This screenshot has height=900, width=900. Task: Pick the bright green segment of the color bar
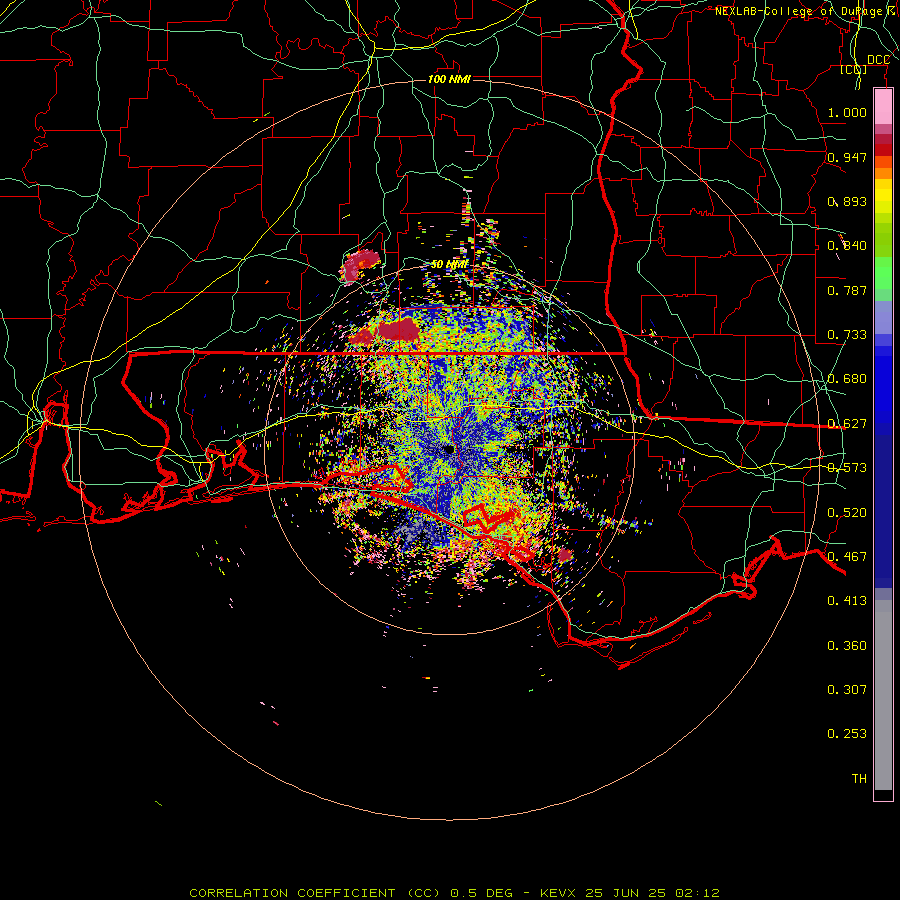pyautogui.click(x=883, y=273)
